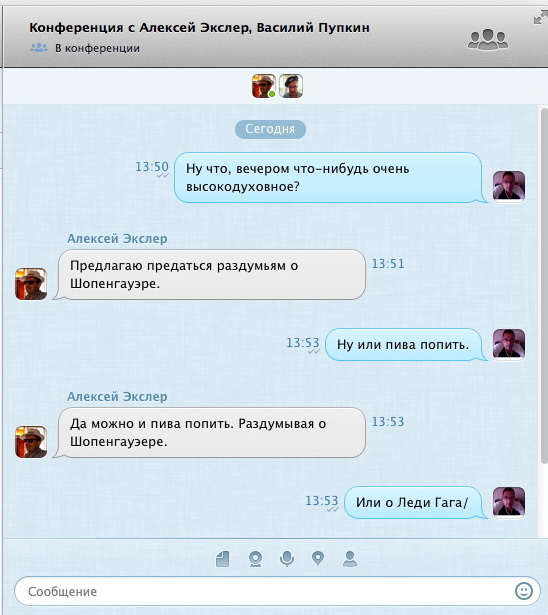The width and height of the screenshot is (548, 615).
Task: Click the Сегодня date badge
Action: pyautogui.click(x=270, y=129)
